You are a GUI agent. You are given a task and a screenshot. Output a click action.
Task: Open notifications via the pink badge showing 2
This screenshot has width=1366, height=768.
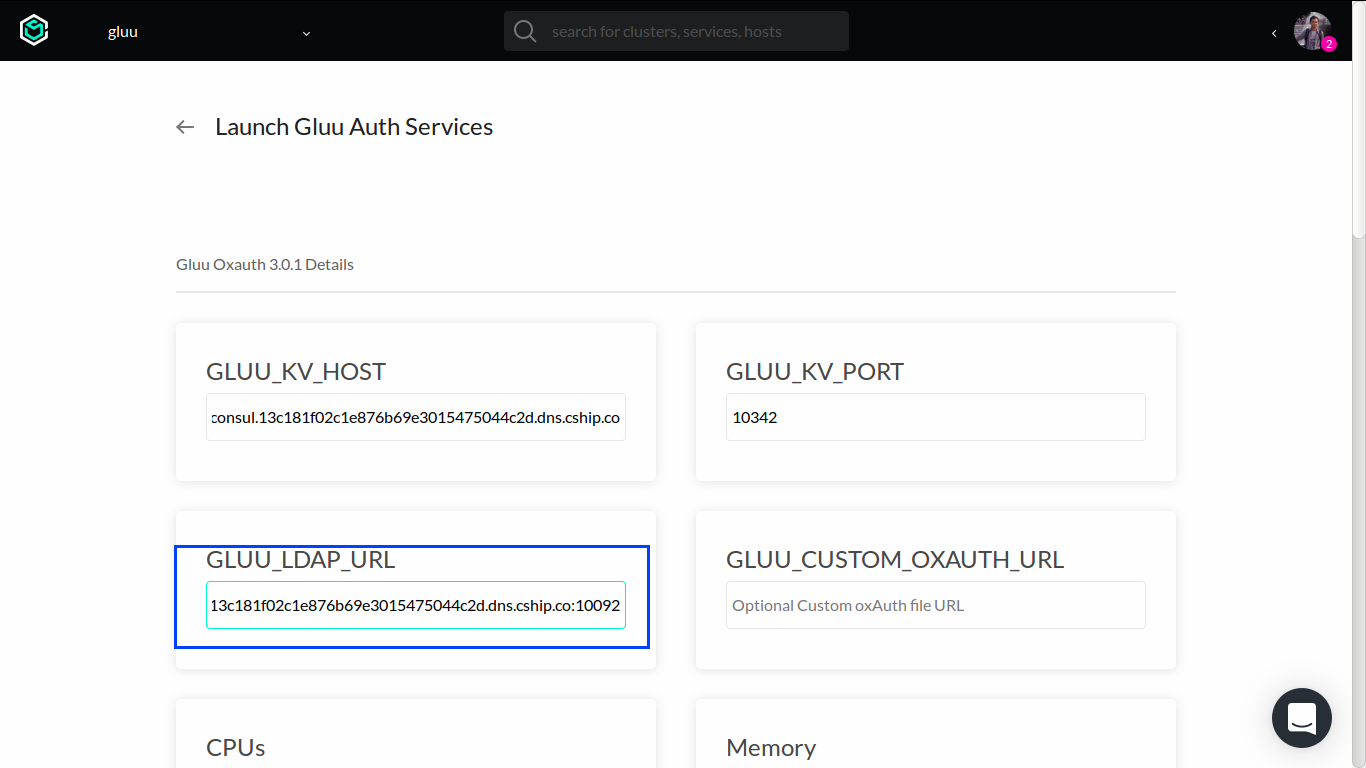pos(1328,46)
